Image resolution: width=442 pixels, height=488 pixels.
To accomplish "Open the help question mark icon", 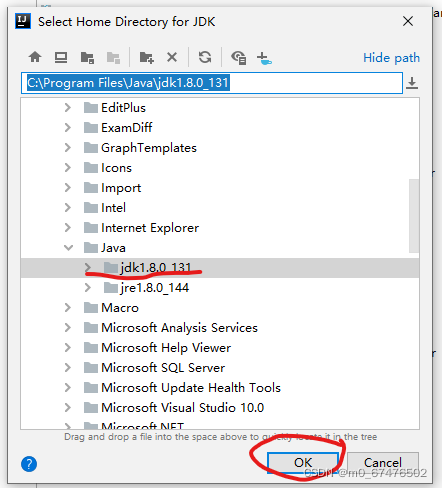I will pos(29,464).
